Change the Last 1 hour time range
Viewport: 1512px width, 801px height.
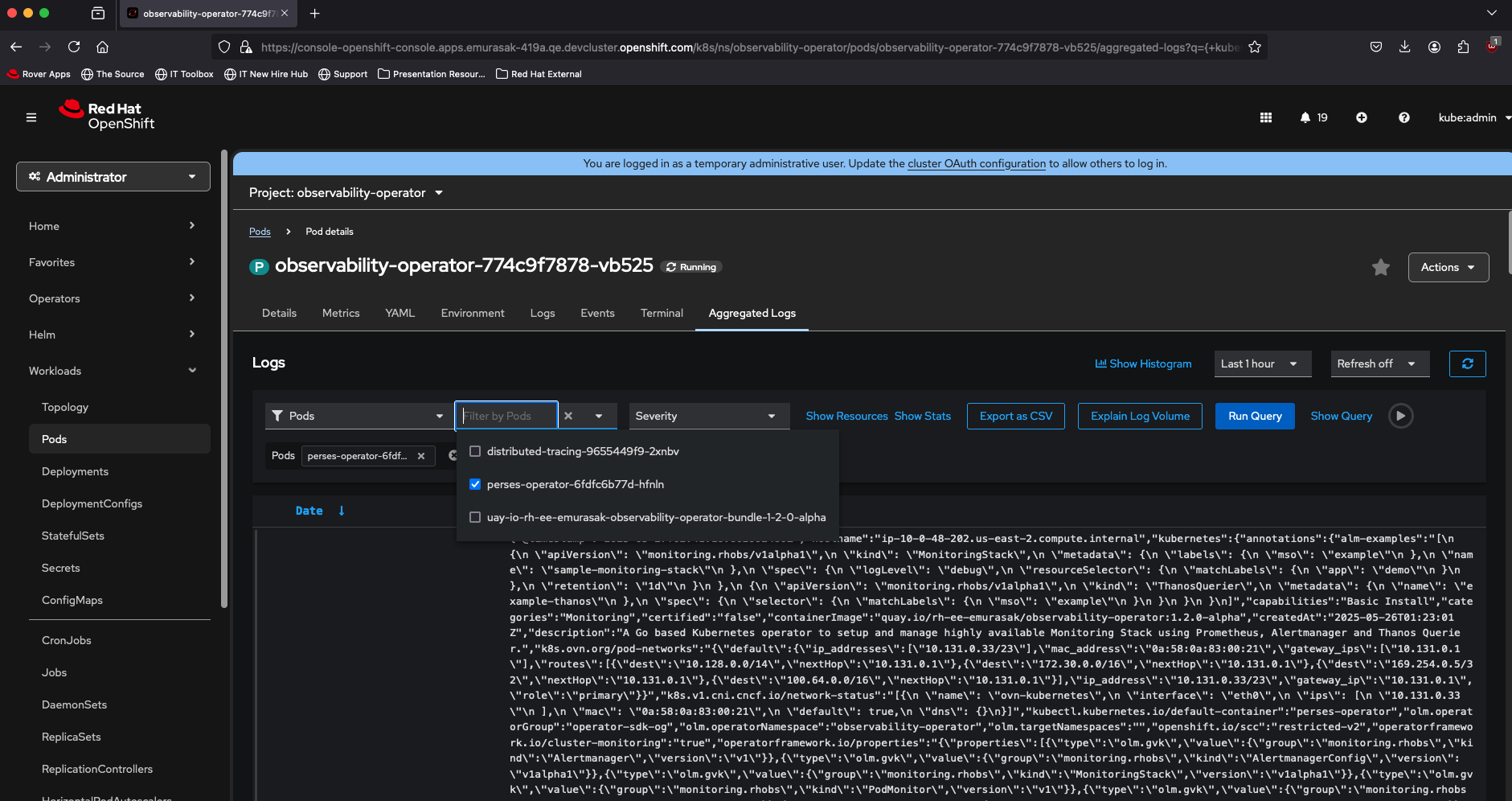[x=1263, y=364]
